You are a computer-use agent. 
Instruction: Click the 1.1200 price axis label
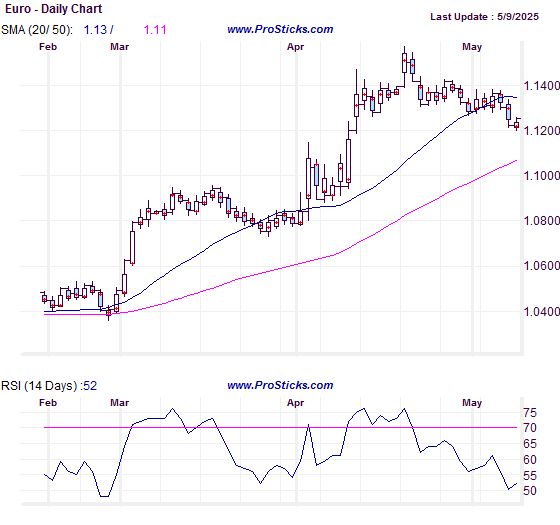pyautogui.click(x=541, y=131)
